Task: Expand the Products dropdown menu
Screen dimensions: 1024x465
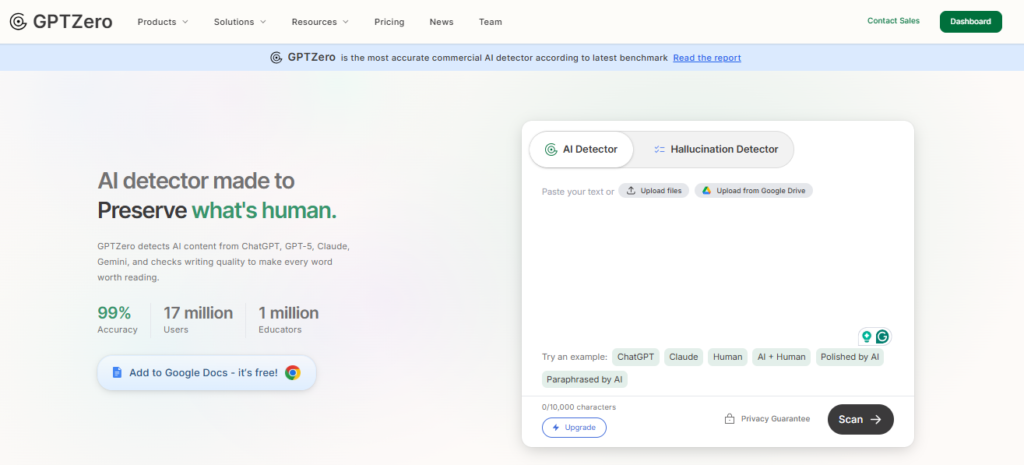Action: (163, 22)
